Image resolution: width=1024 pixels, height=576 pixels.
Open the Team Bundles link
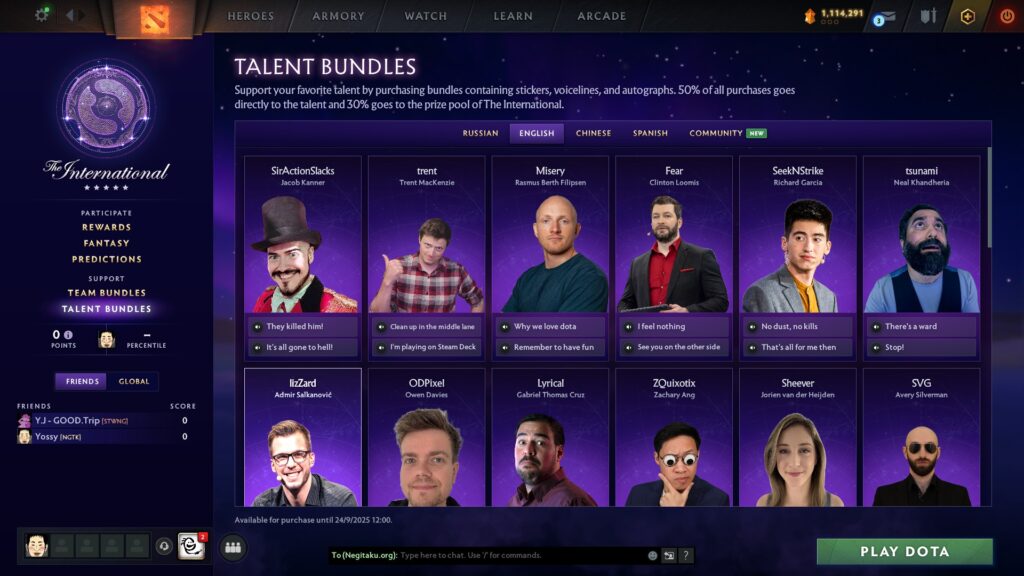(x=106, y=293)
